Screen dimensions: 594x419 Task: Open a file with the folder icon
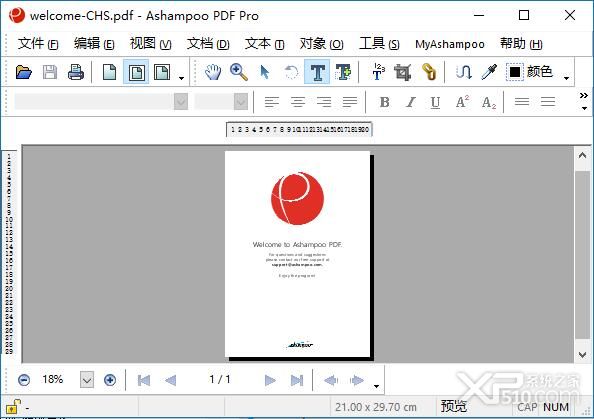[23, 72]
